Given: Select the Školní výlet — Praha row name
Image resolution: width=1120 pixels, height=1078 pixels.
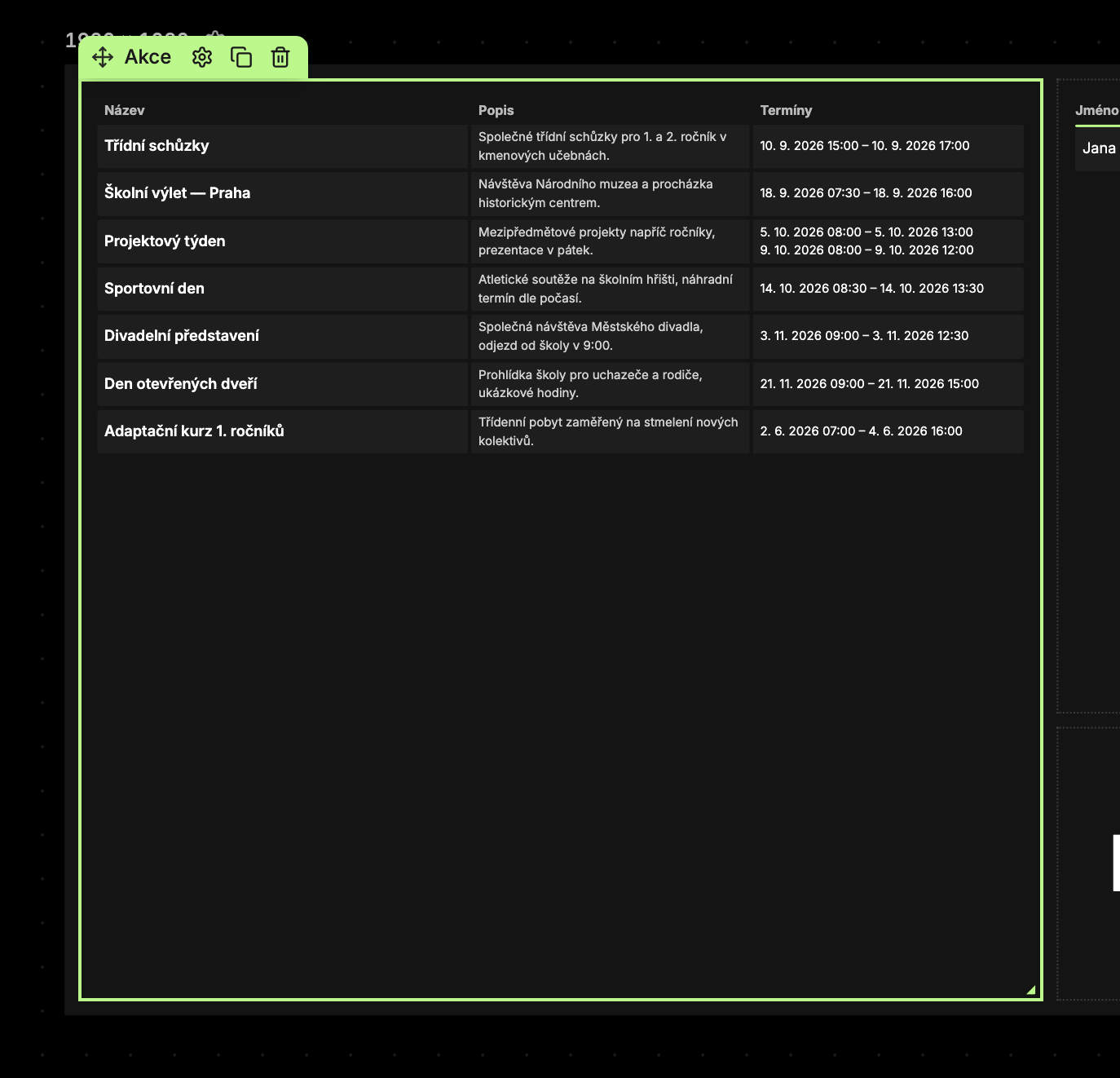Looking at the screenshot, I should [177, 193].
